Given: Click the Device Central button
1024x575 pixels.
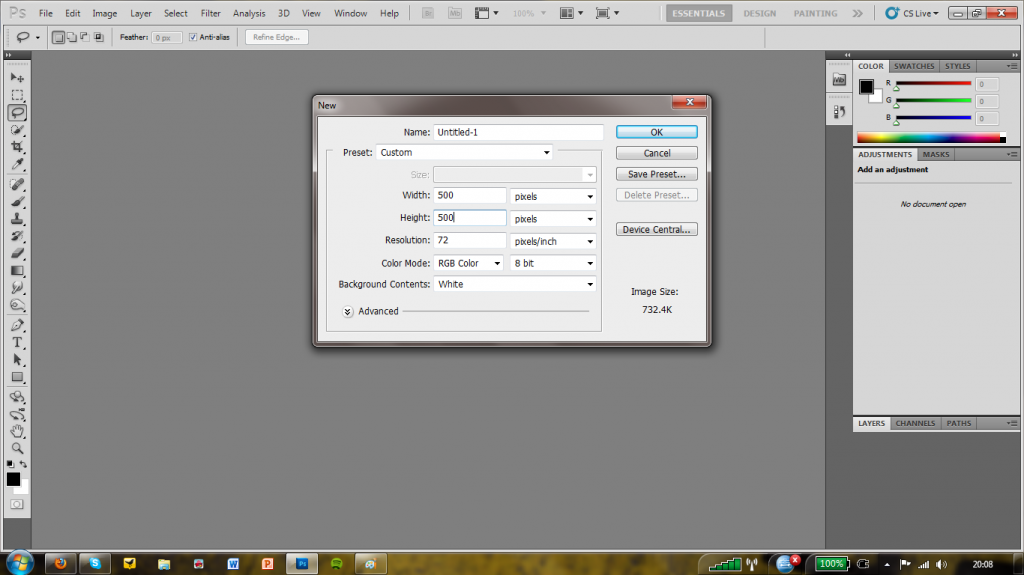Looking at the screenshot, I should (x=656, y=229).
